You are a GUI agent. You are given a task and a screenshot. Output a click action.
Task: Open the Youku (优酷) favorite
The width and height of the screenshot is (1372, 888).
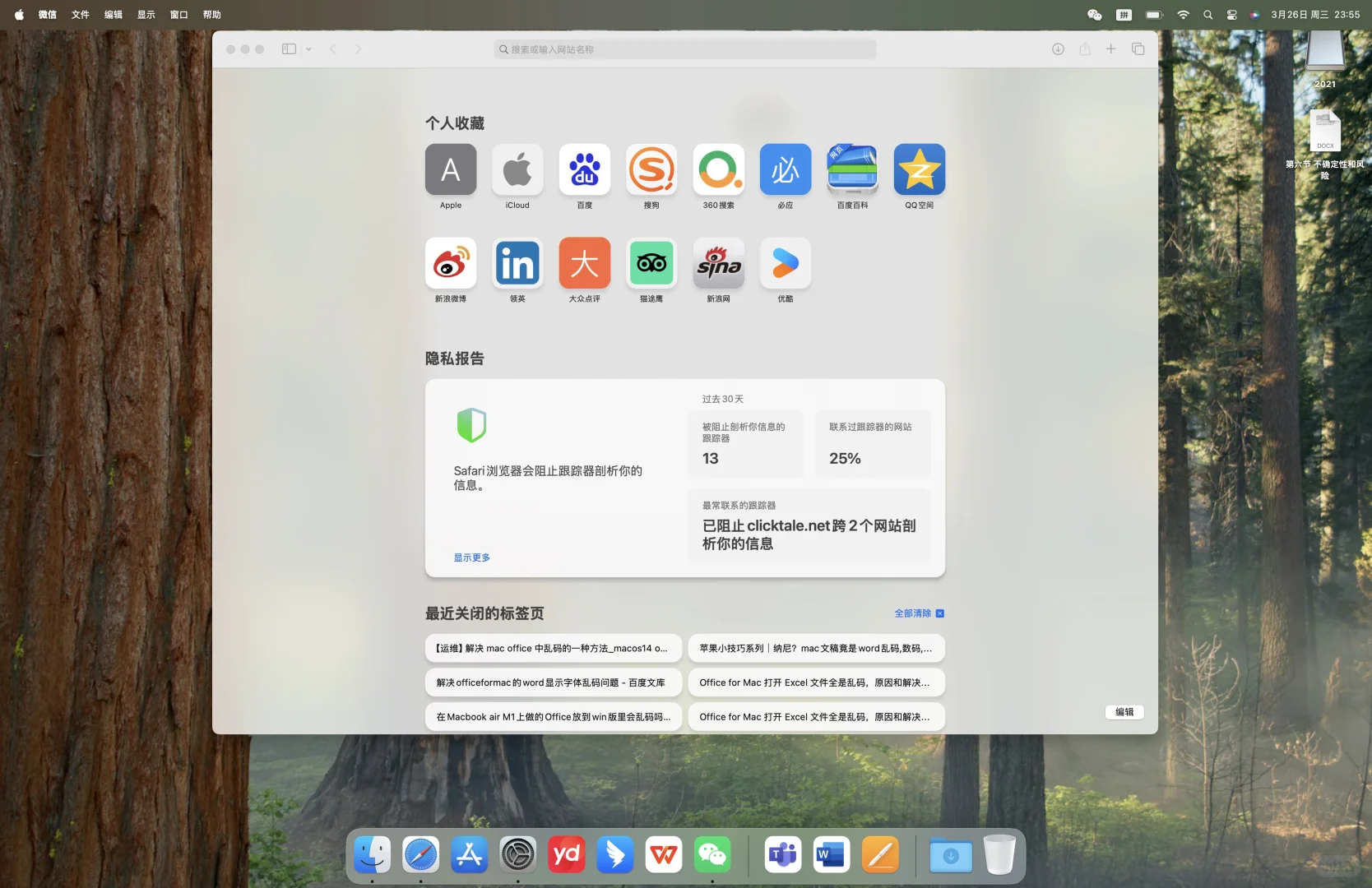point(786,263)
